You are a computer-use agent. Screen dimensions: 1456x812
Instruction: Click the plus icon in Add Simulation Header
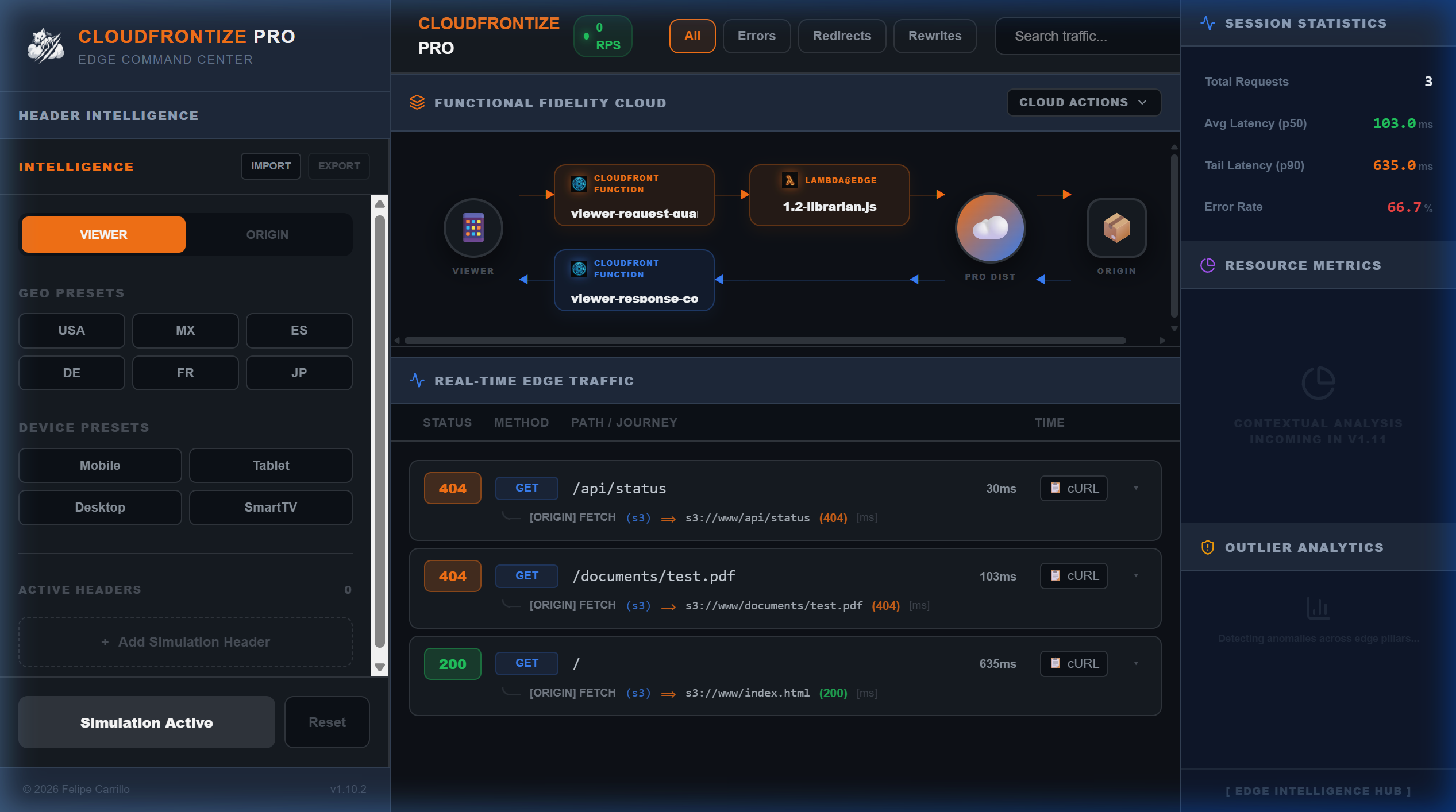tap(105, 642)
